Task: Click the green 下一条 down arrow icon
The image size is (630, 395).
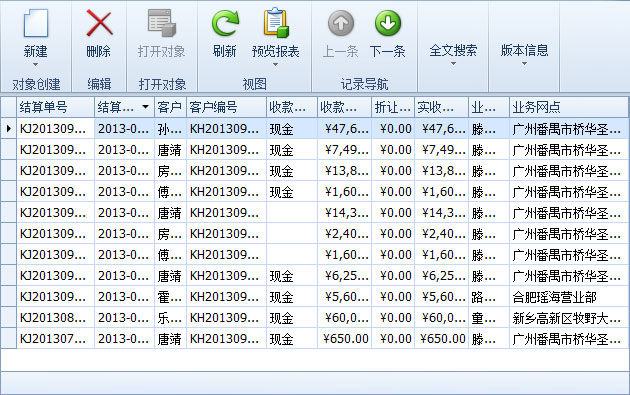Action: click(388, 23)
